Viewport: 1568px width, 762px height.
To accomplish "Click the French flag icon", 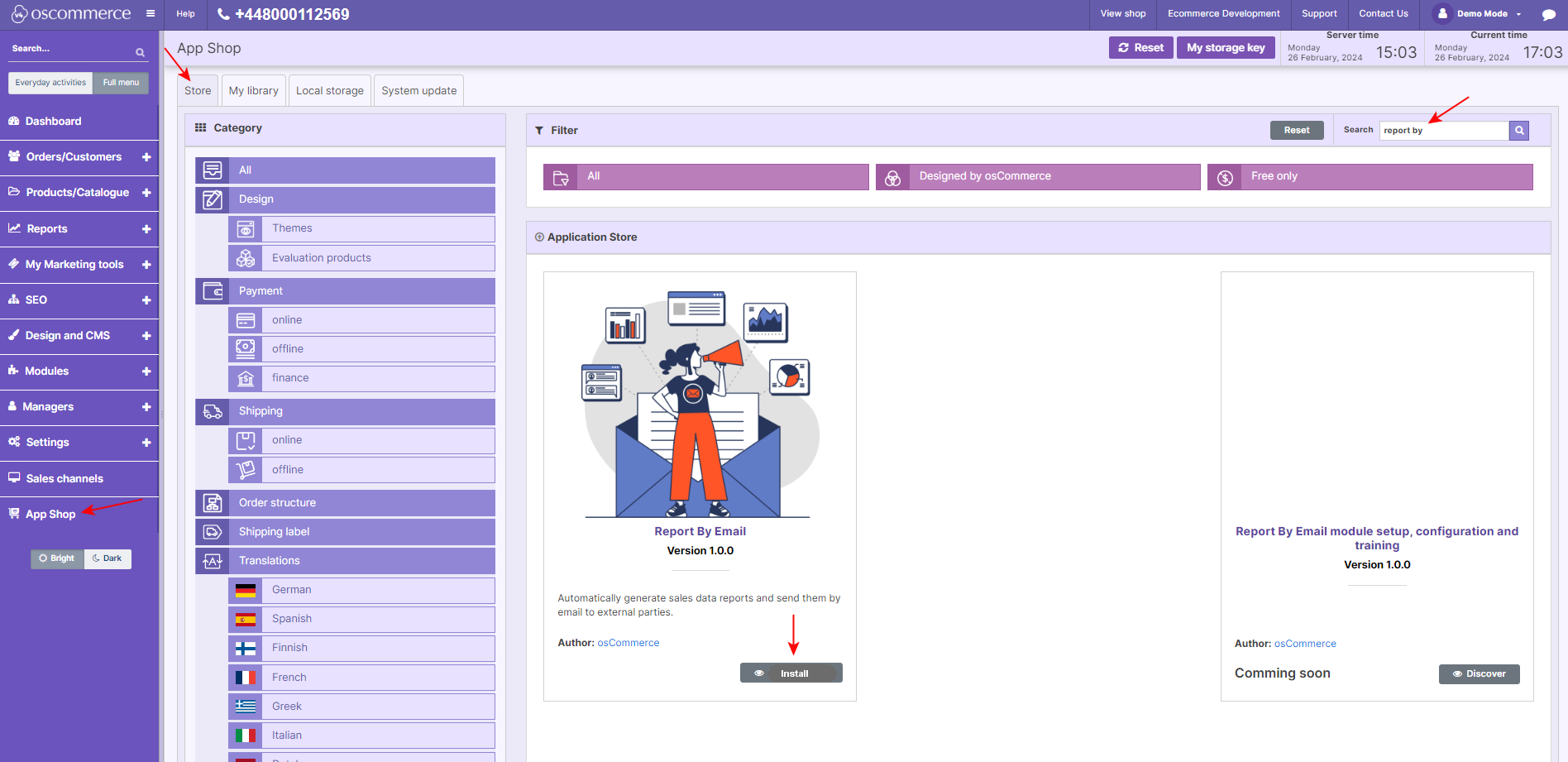I will 246,678.
